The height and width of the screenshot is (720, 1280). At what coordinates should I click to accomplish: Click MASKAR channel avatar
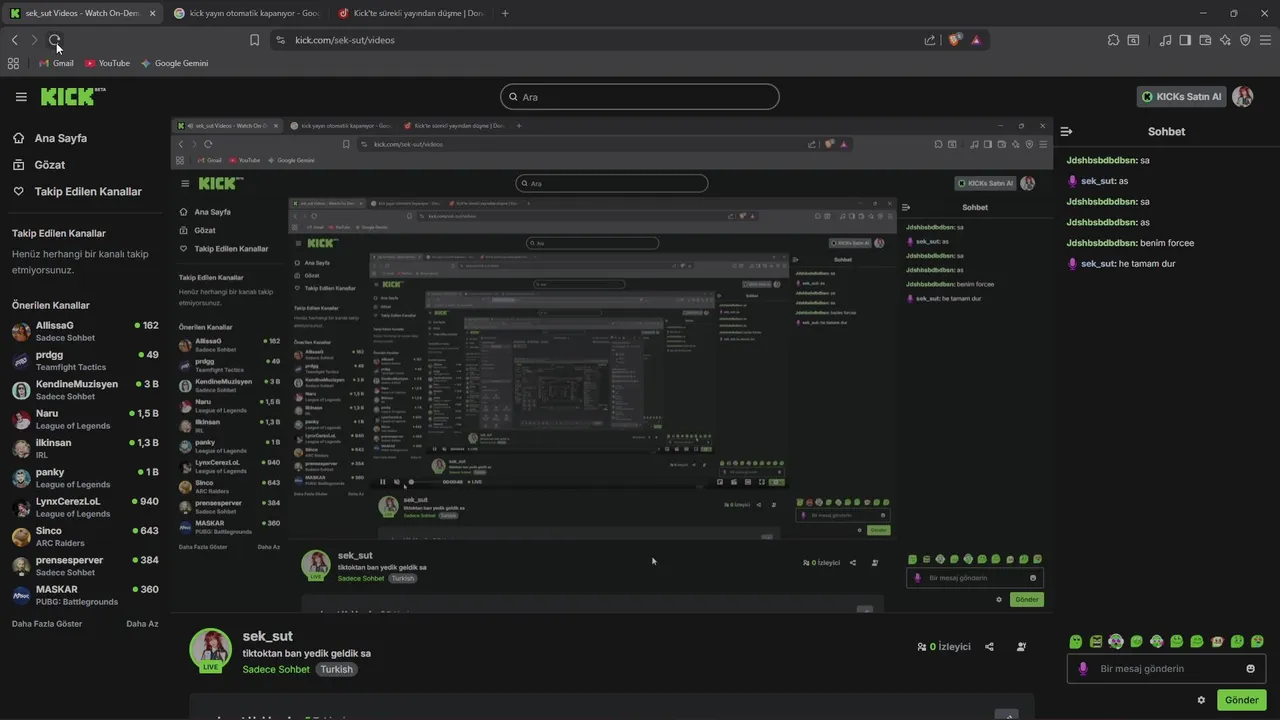point(21,595)
